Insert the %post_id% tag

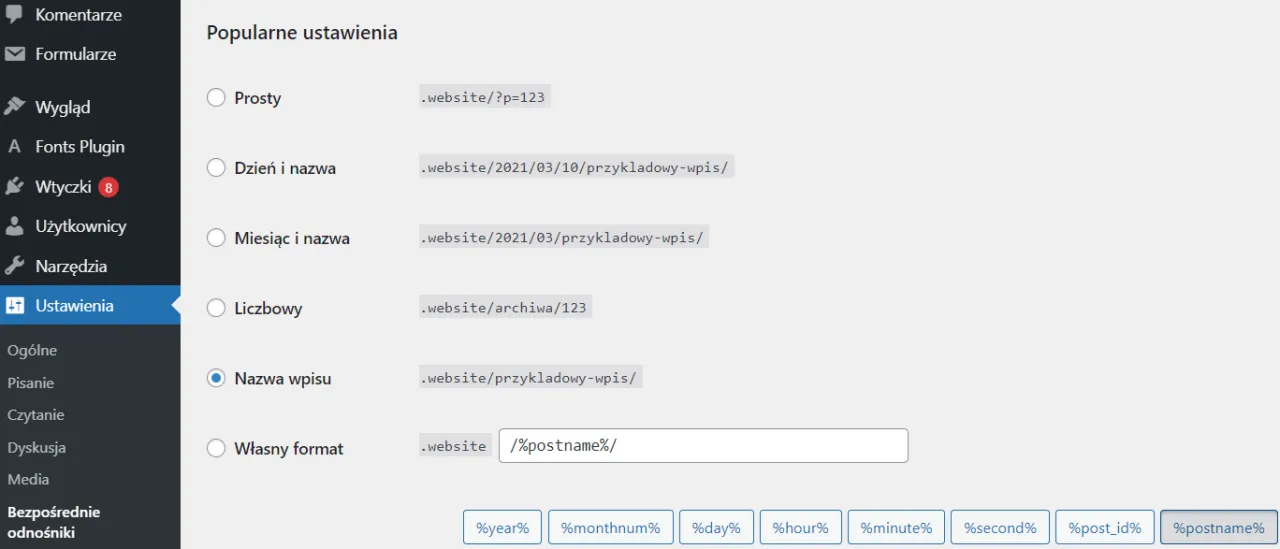tap(1105, 528)
